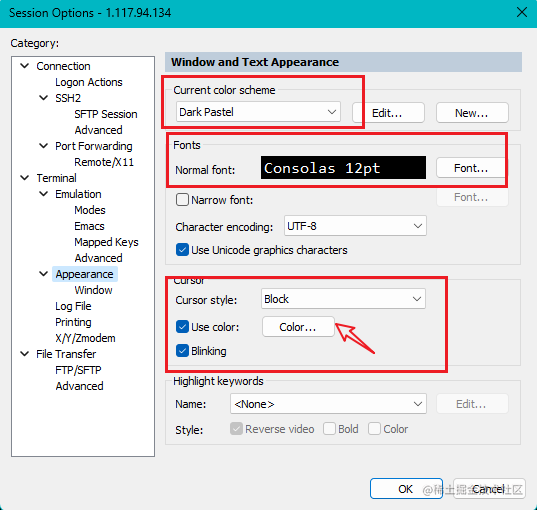Select Terminal category
The image size is (537, 510).
57,178
